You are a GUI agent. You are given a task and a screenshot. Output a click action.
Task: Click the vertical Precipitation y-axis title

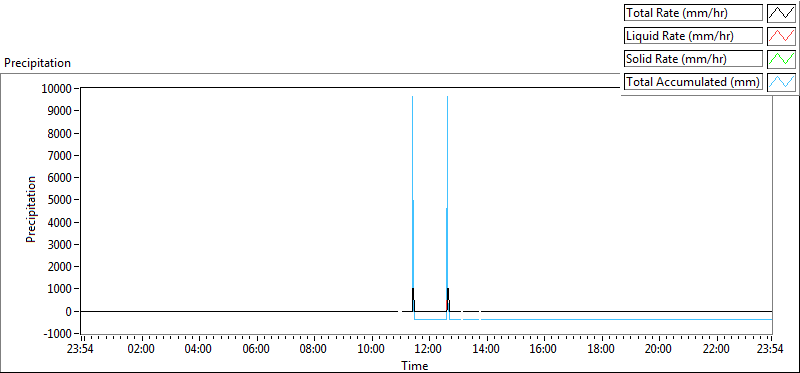pos(31,209)
